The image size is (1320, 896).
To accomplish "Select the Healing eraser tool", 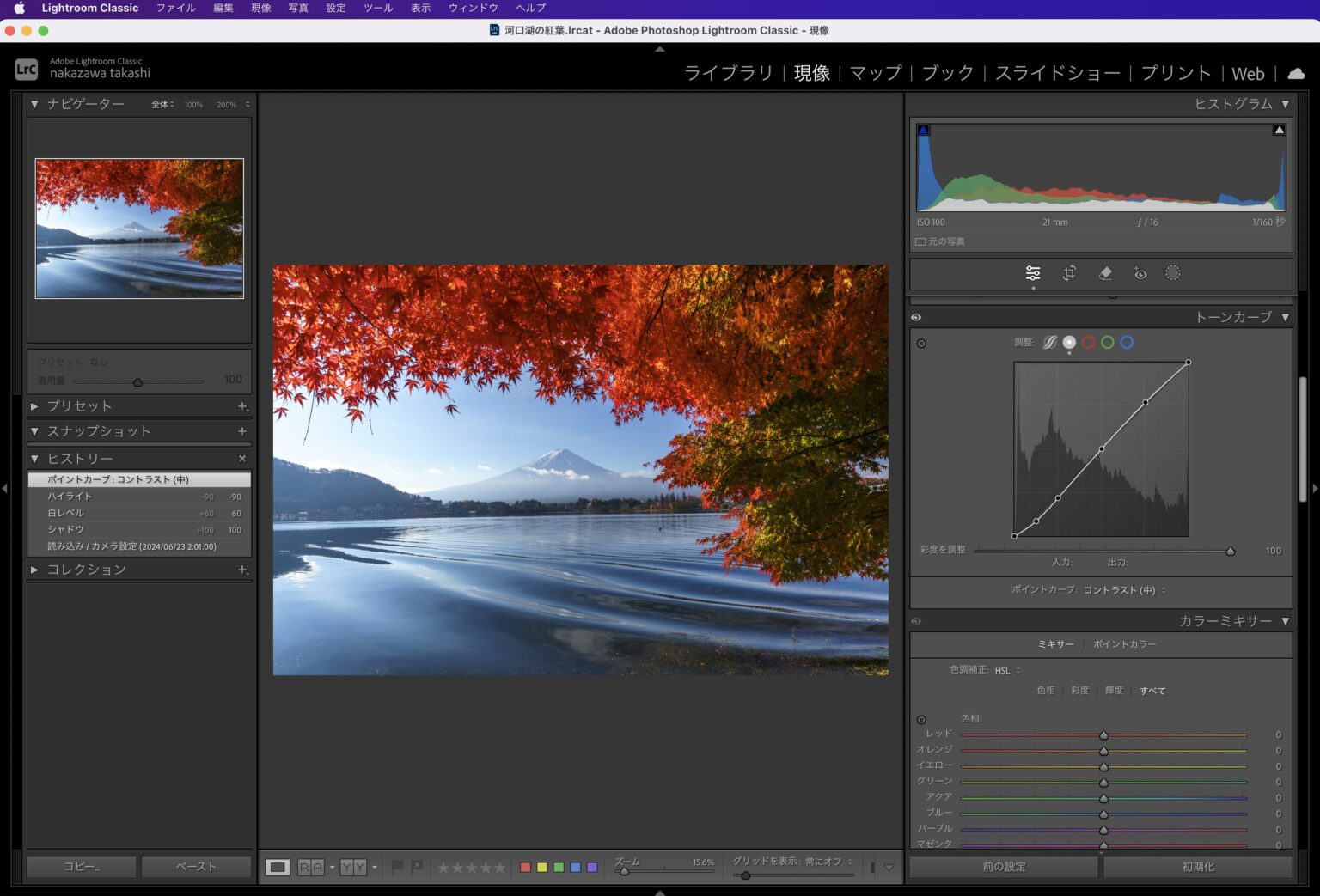I will click(x=1105, y=273).
